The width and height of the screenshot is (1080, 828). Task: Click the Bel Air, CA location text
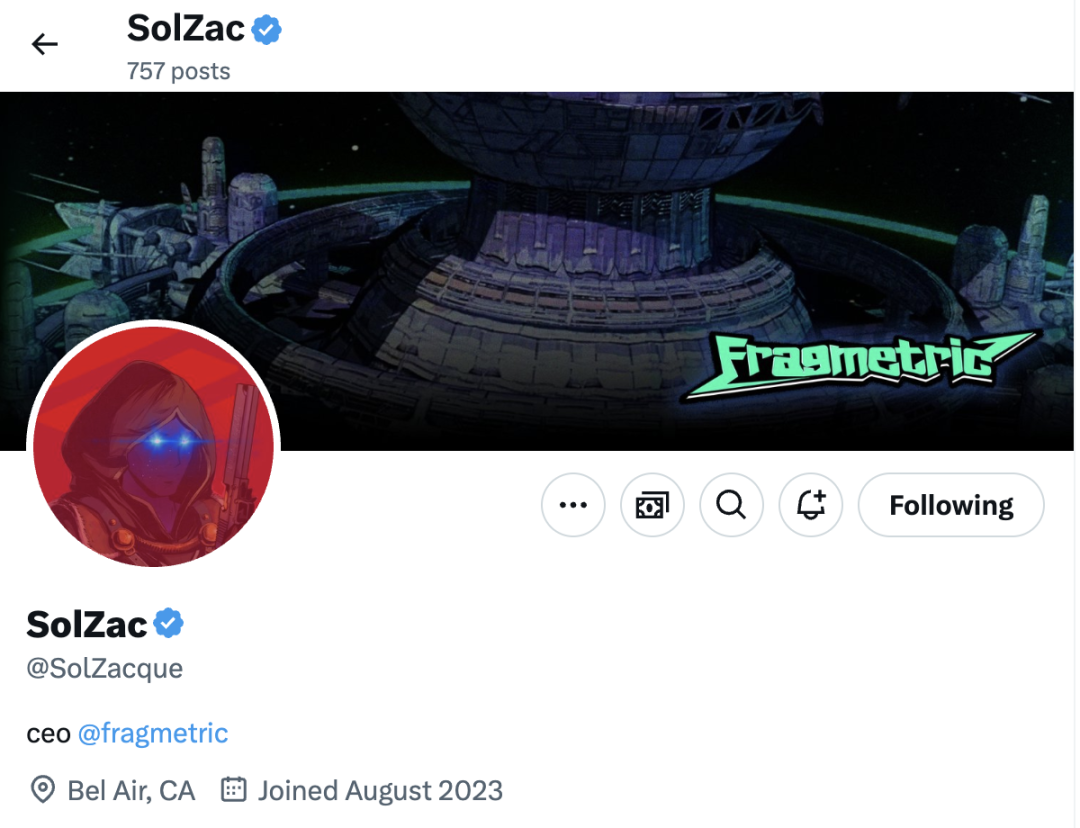[x=131, y=791]
